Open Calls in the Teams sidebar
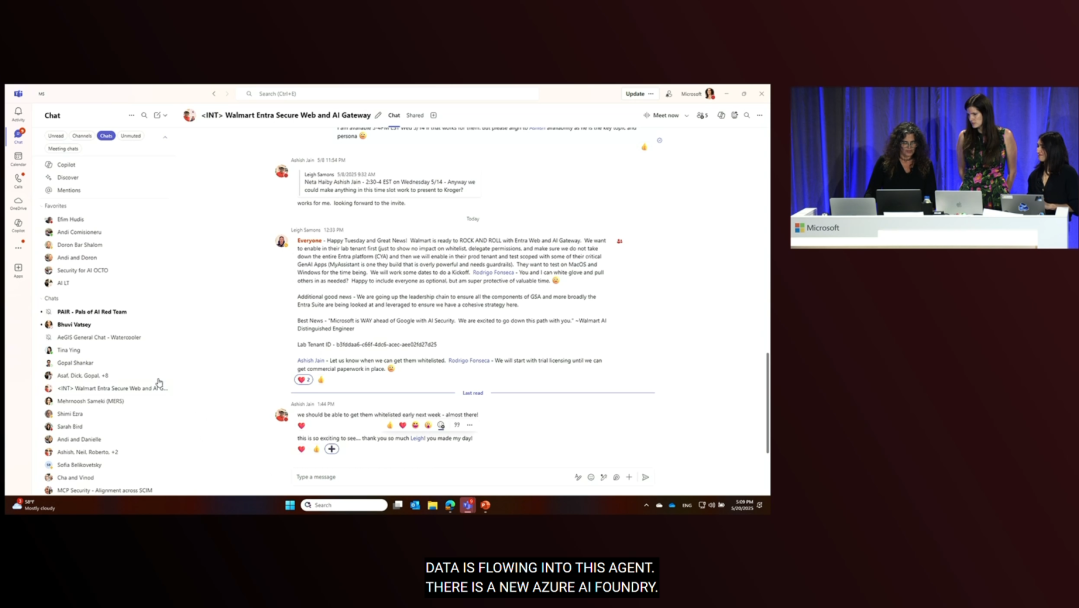Image resolution: width=1079 pixels, height=608 pixels. (x=19, y=180)
